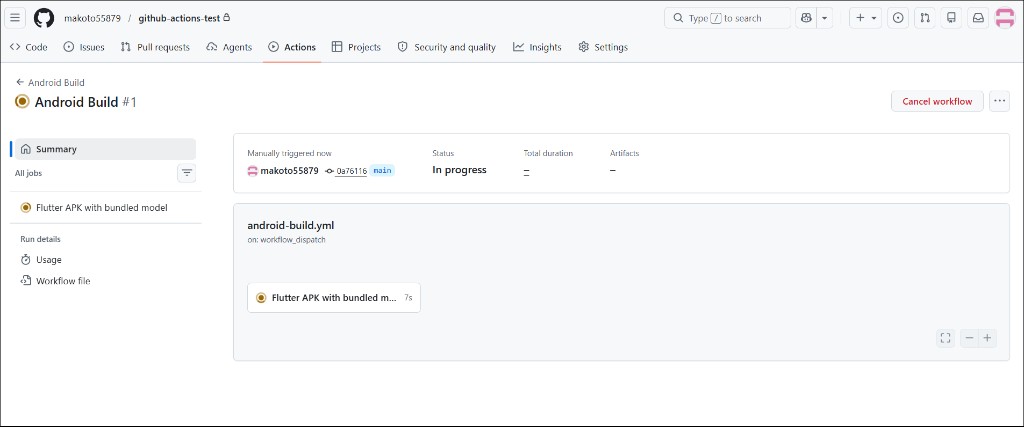This screenshot has height=427, width=1024.
Task: Open commit 0a76116 link
Action: coord(350,171)
